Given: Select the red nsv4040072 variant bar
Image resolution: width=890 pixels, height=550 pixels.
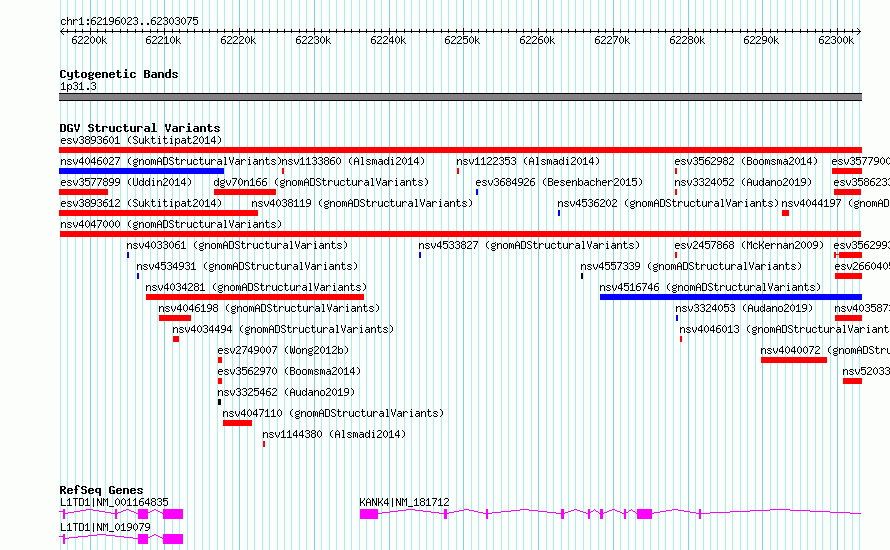Looking at the screenshot, I should click(794, 360).
